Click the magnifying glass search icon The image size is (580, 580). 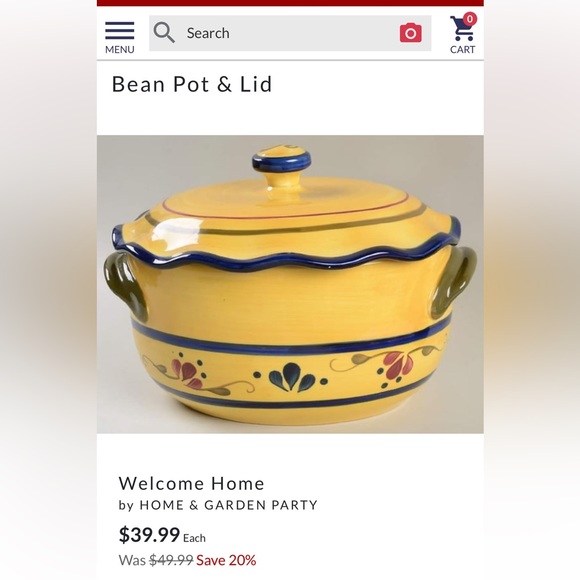[164, 33]
